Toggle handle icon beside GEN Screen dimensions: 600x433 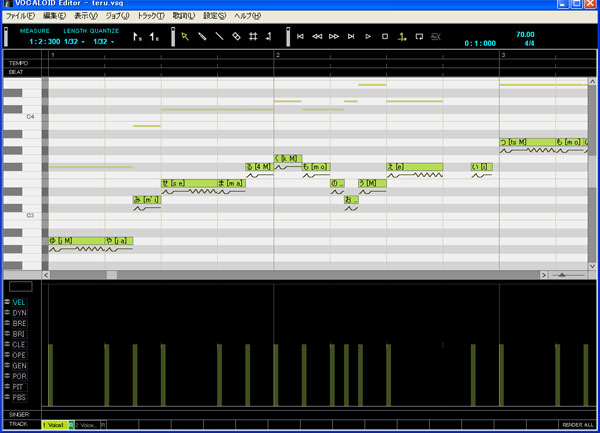pyautogui.click(x=7, y=365)
